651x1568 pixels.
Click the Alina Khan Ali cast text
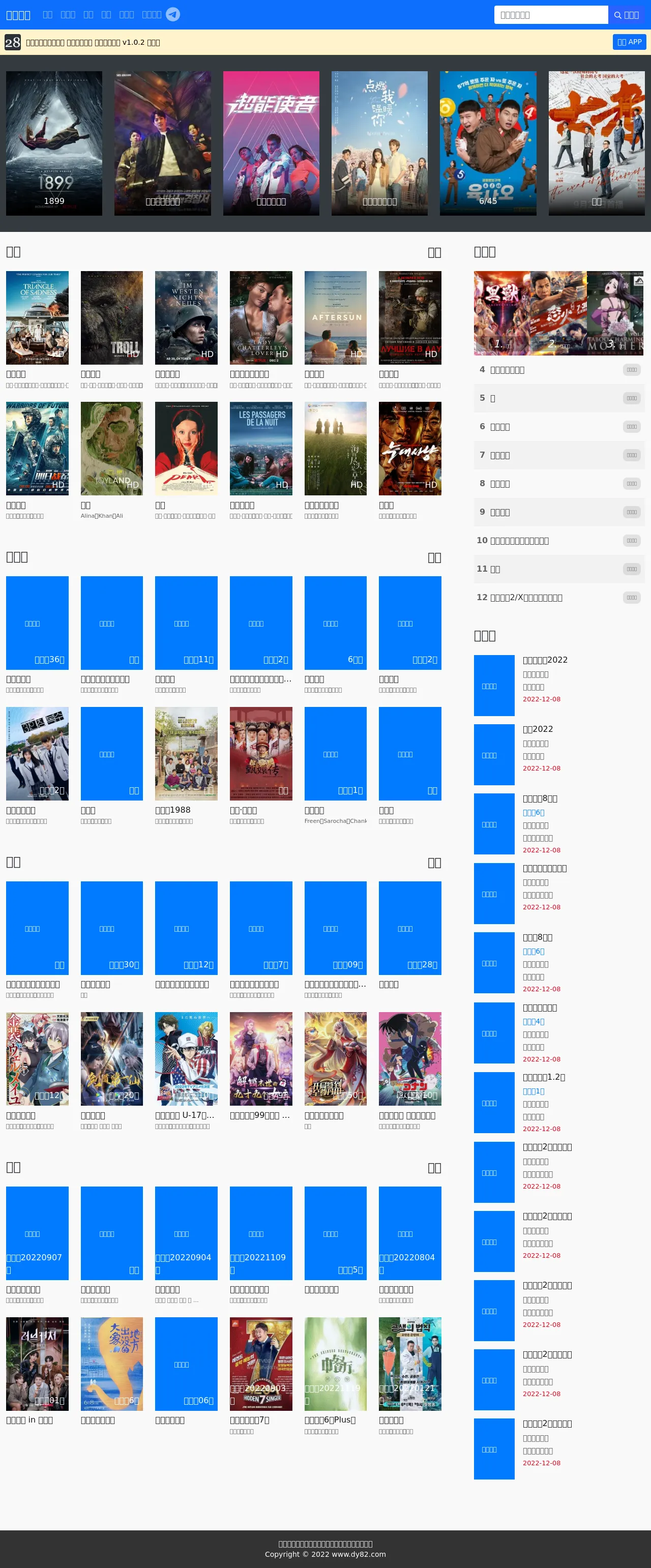tap(102, 516)
